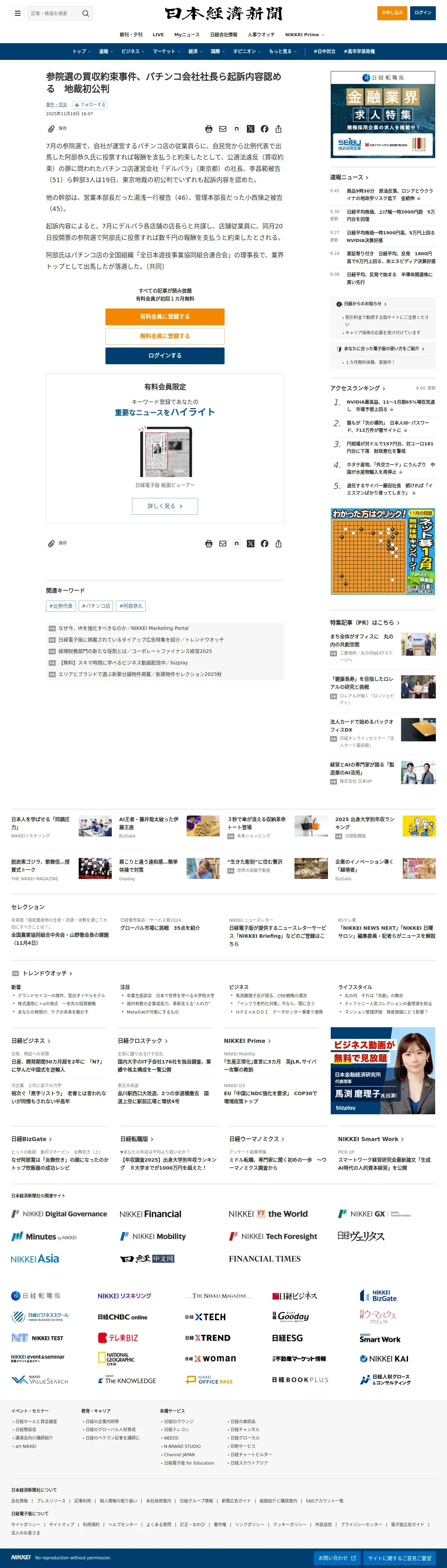Click サイトに関するご意見ご要望 button
Viewport: 447px width, 1568px height.
point(400,1558)
